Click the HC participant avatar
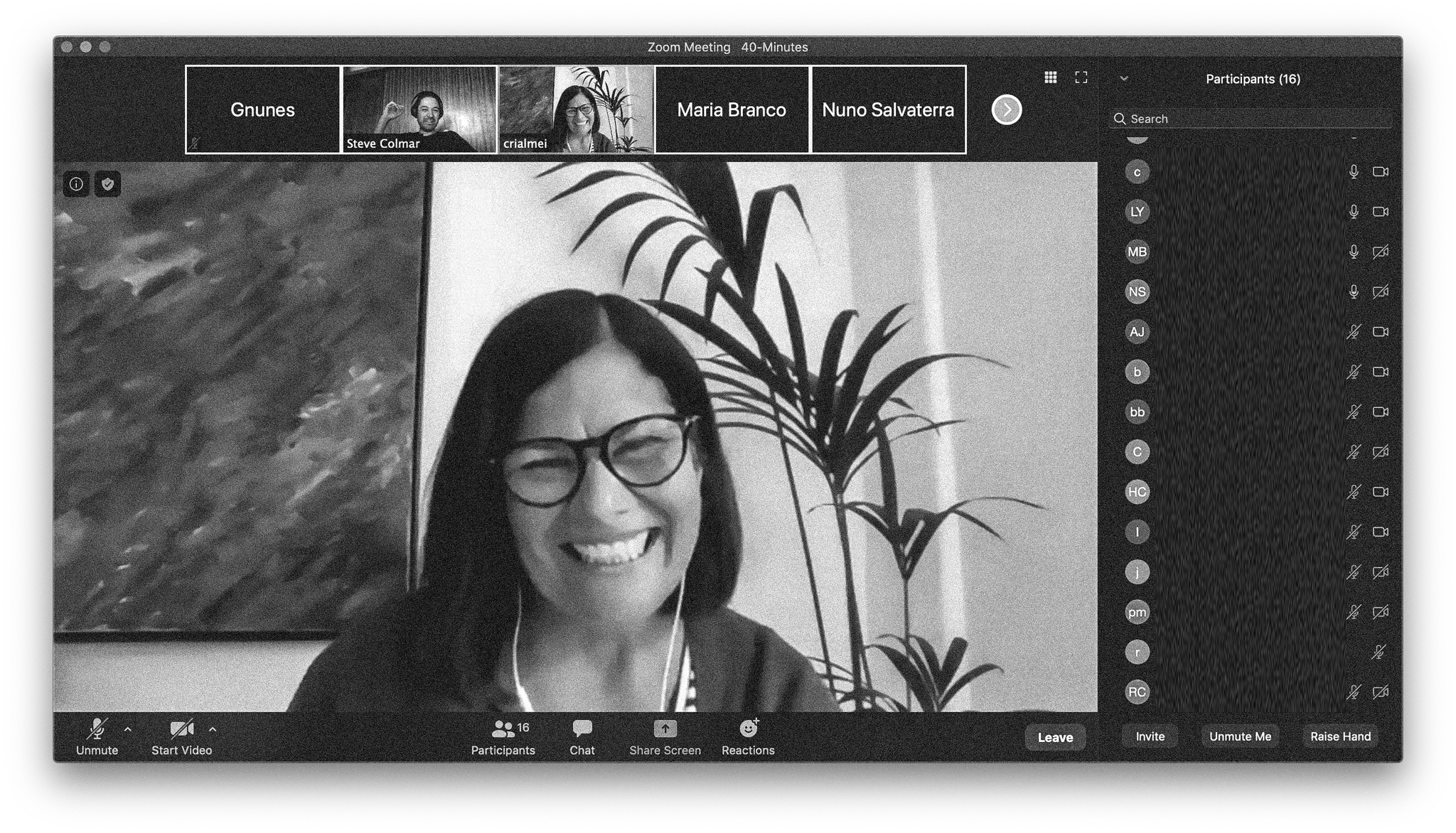 tap(1137, 492)
